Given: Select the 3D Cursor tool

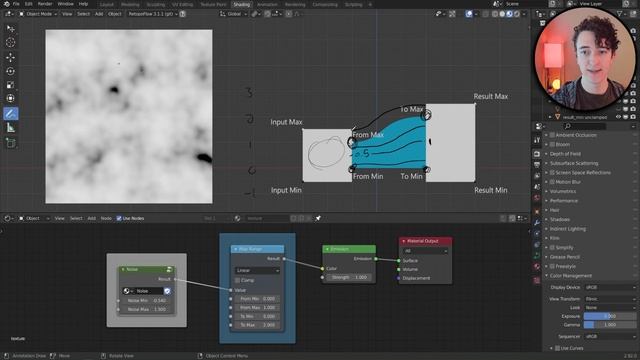Looking at the screenshot, I should (11, 42).
